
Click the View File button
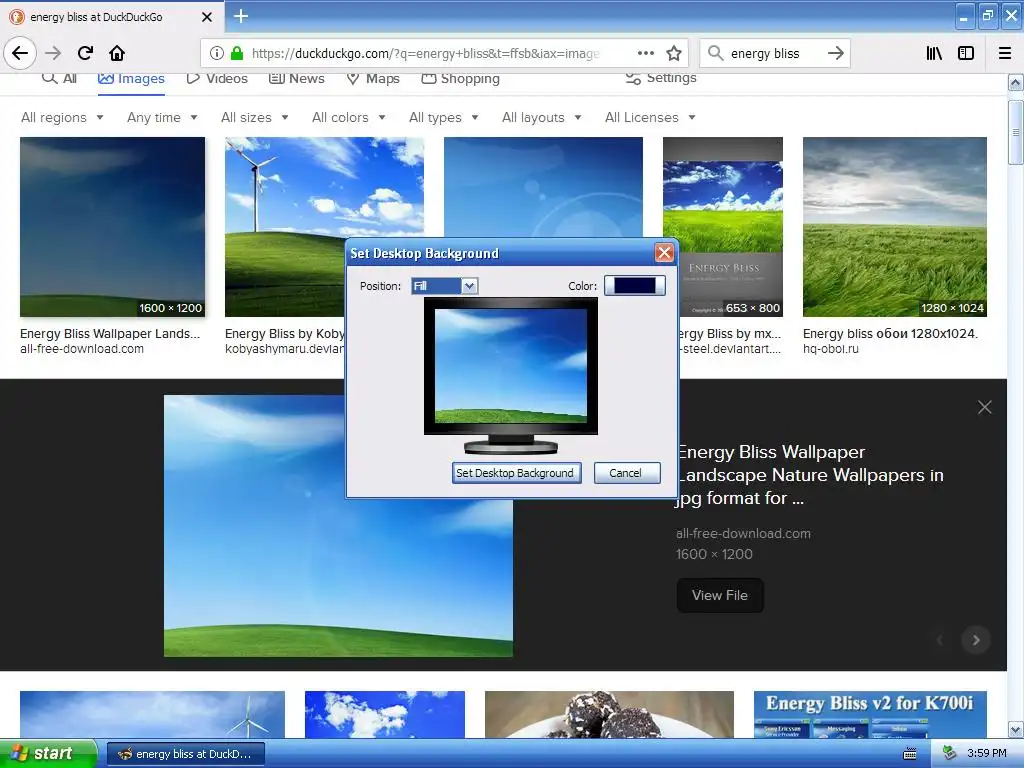tap(720, 595)
